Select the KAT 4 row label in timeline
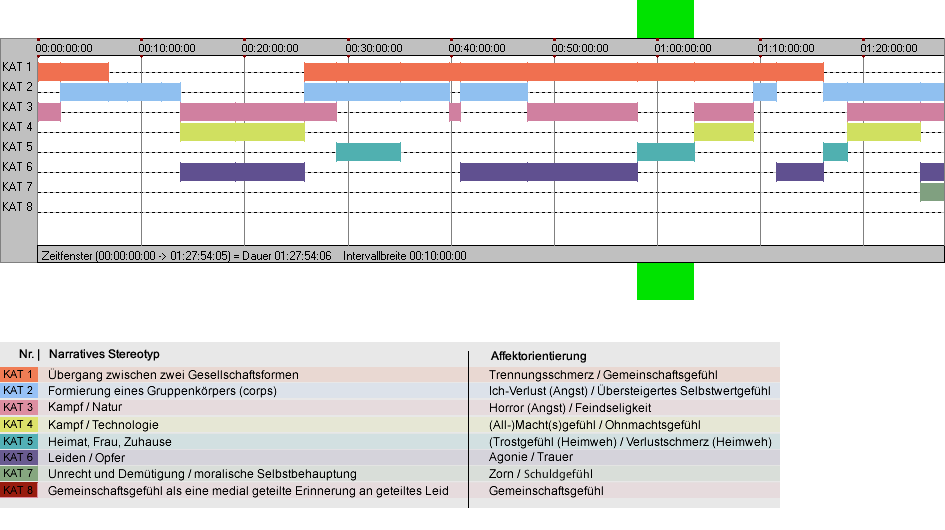 pyautogui.click(x=17, y=127)
